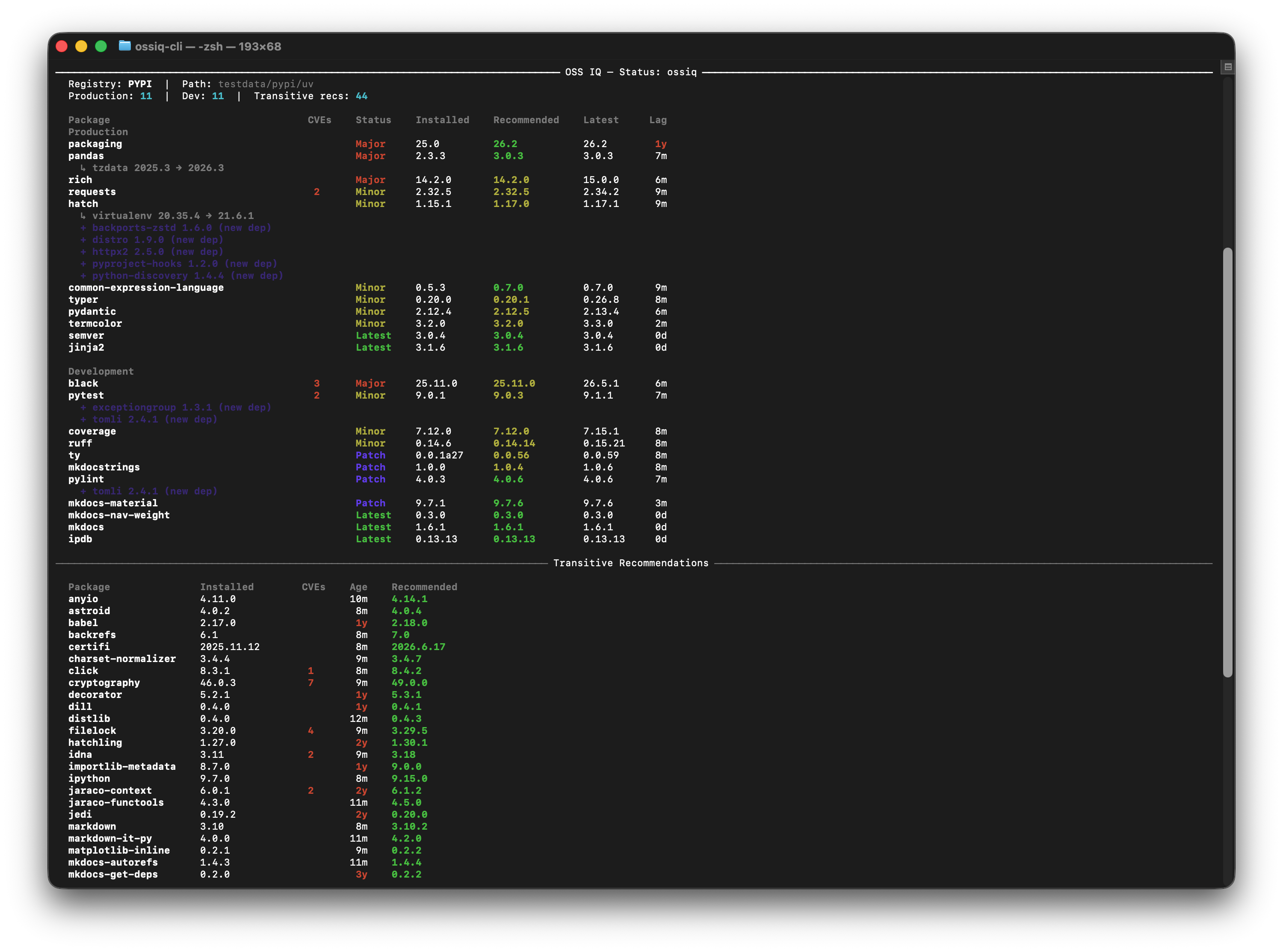Click the 'hatch' package name

[x=83, y=204]
